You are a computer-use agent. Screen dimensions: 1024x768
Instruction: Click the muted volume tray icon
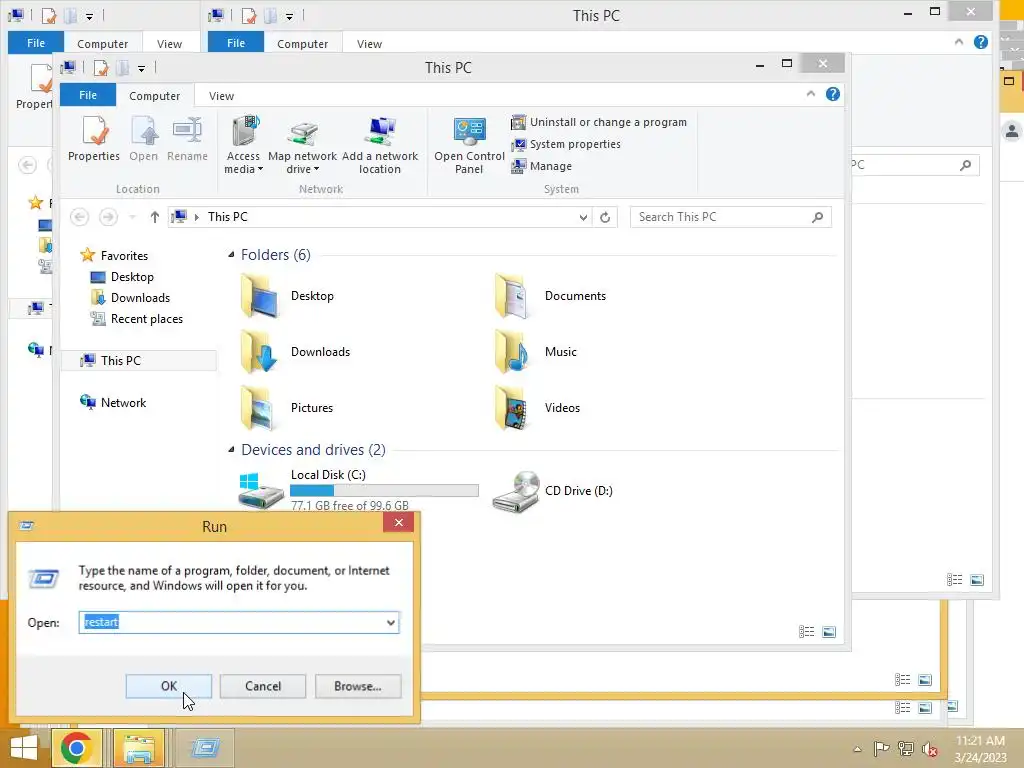[x=930, y=749]
